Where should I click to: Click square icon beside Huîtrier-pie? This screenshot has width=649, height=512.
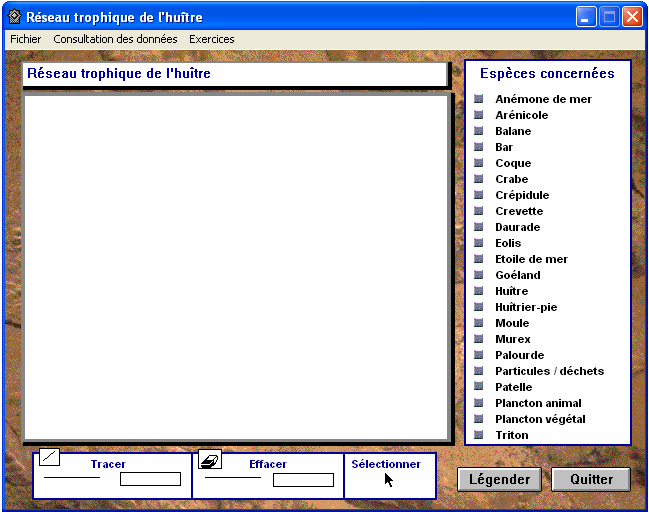(x=478, y=307)
